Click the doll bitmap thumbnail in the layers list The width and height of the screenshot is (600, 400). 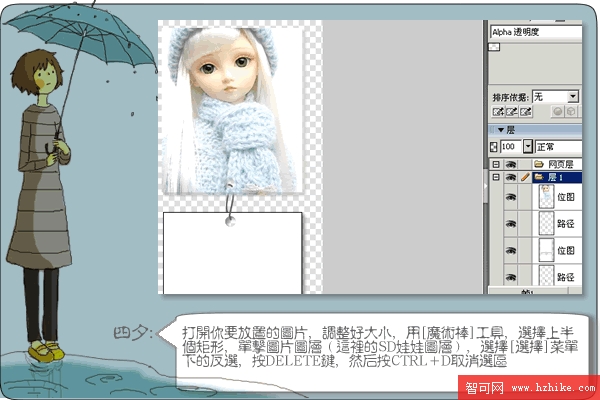pos(545,197)
